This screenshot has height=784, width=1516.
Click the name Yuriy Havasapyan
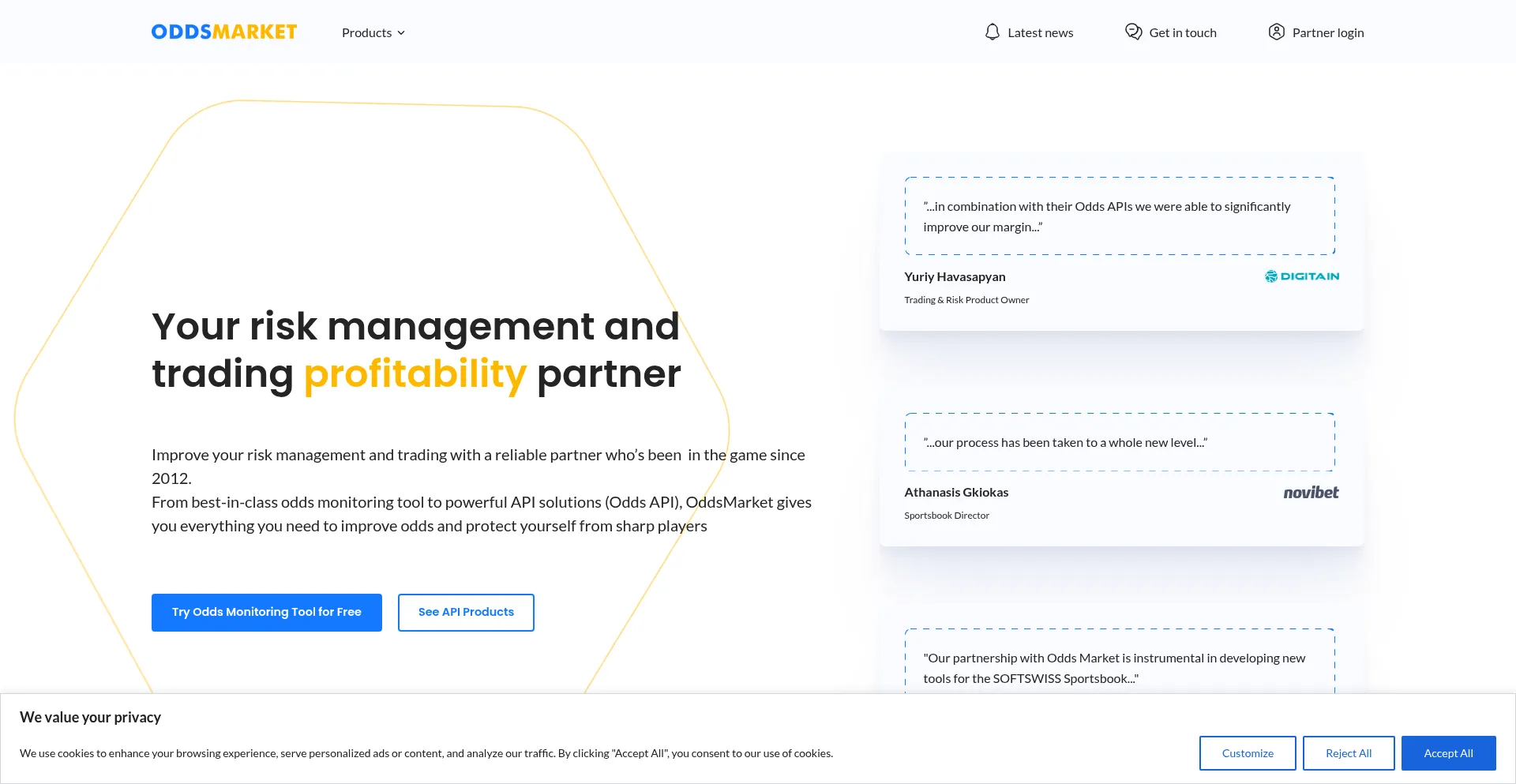(955, 277)
